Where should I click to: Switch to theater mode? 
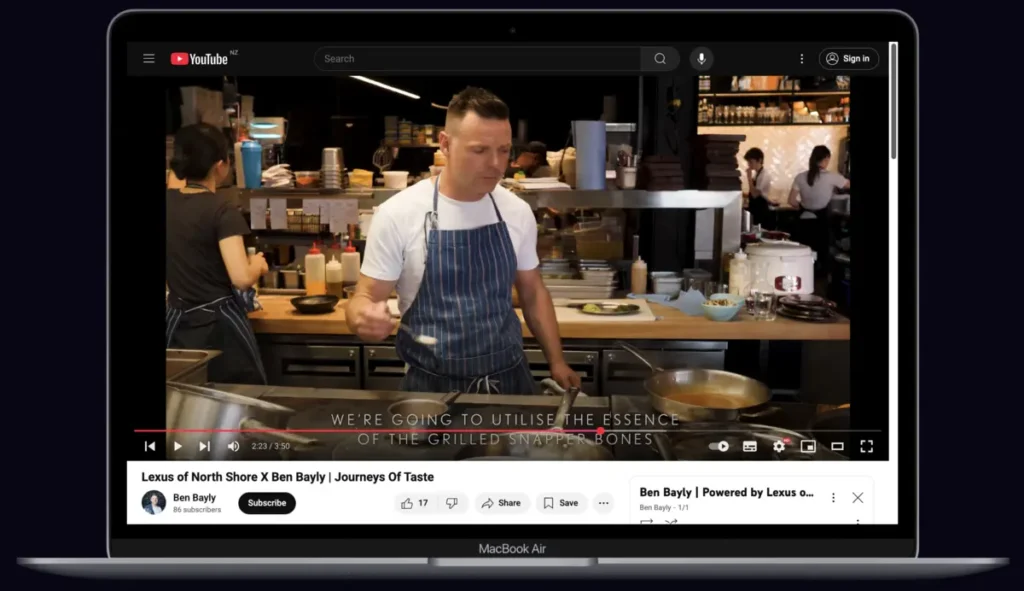coord(839,446)
